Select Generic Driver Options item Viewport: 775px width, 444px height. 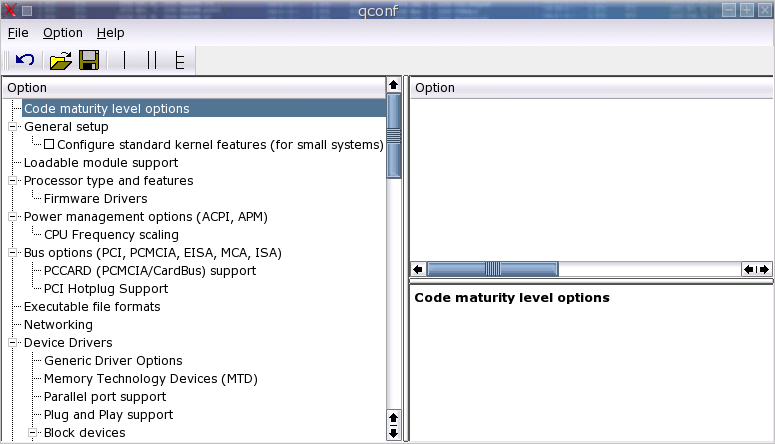pos(113,360)
